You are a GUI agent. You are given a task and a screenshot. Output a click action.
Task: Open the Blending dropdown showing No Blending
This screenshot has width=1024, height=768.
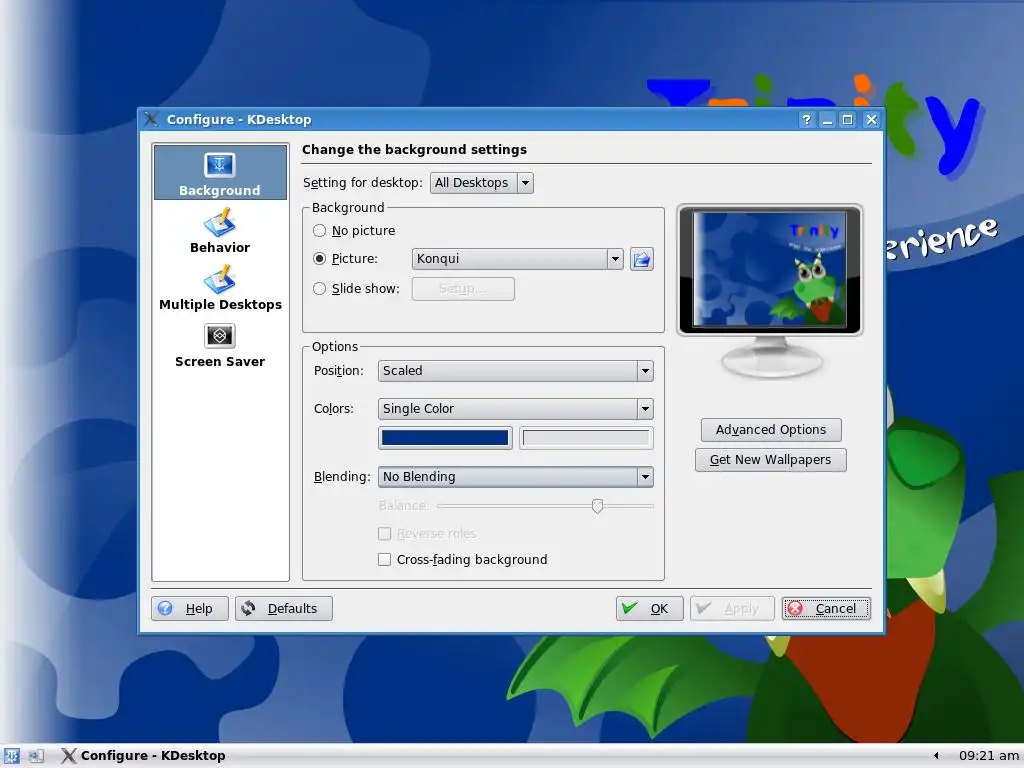pyautogui.click(x=516, y=477)
